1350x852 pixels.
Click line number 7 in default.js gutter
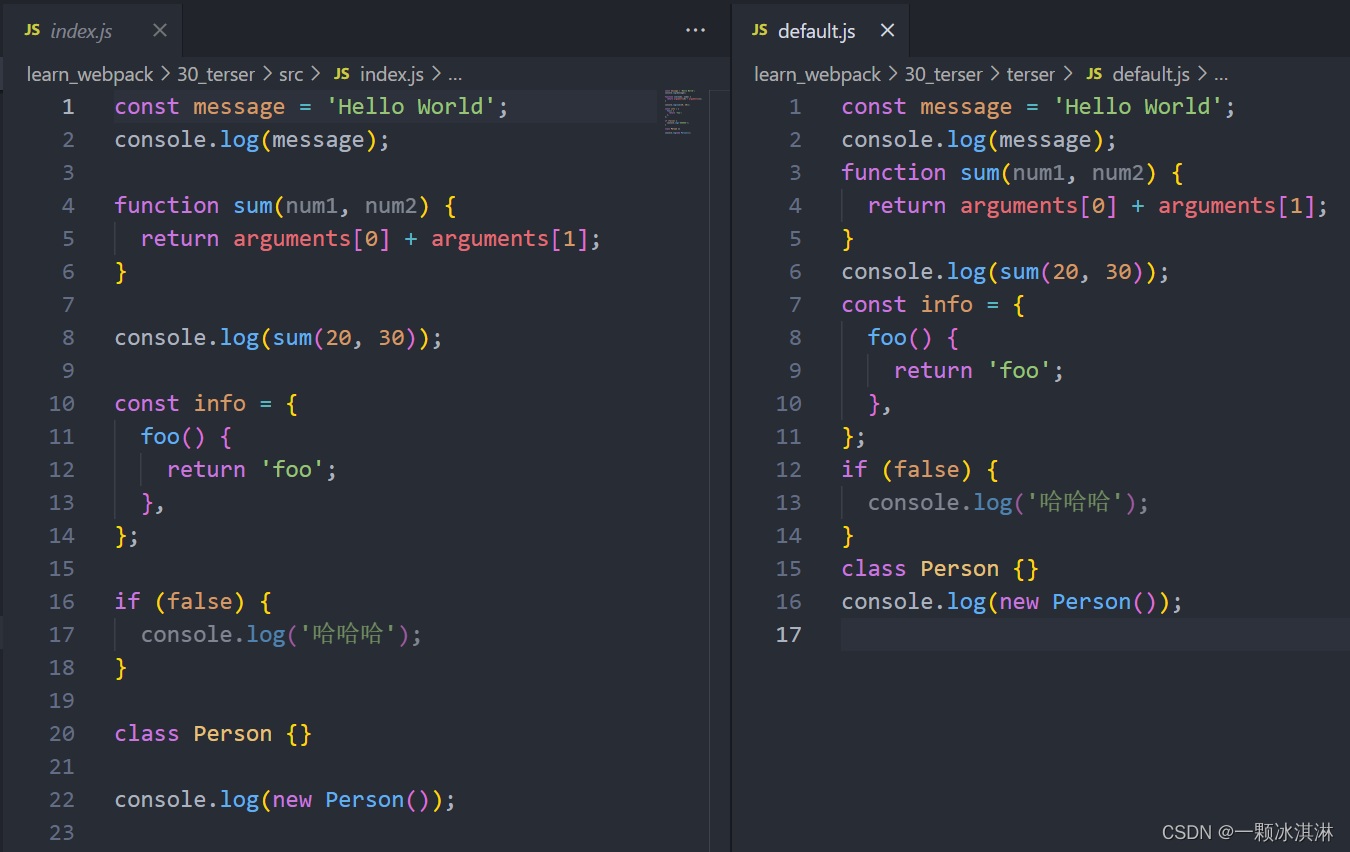pos(795,304)
